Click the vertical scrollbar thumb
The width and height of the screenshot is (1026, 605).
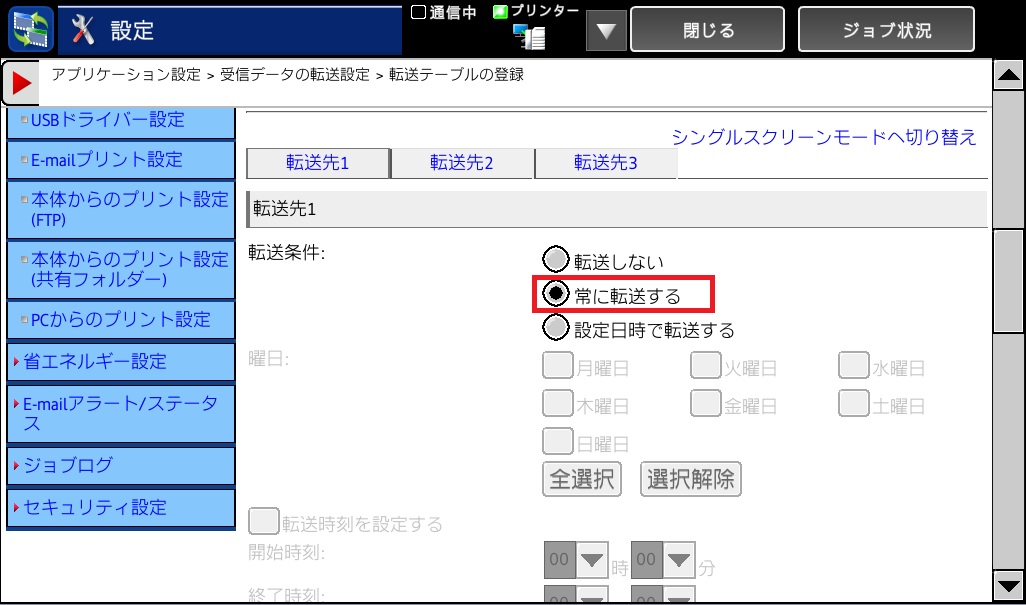pos(1008,280)
